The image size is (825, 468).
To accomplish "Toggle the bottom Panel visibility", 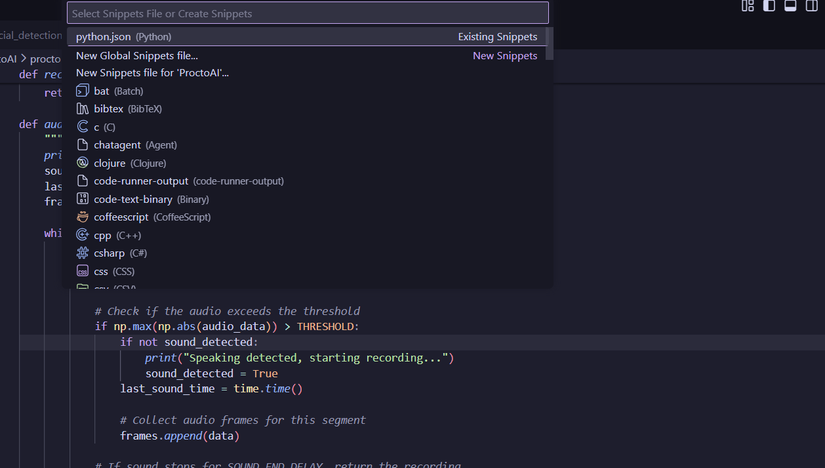I will point(790,6).
